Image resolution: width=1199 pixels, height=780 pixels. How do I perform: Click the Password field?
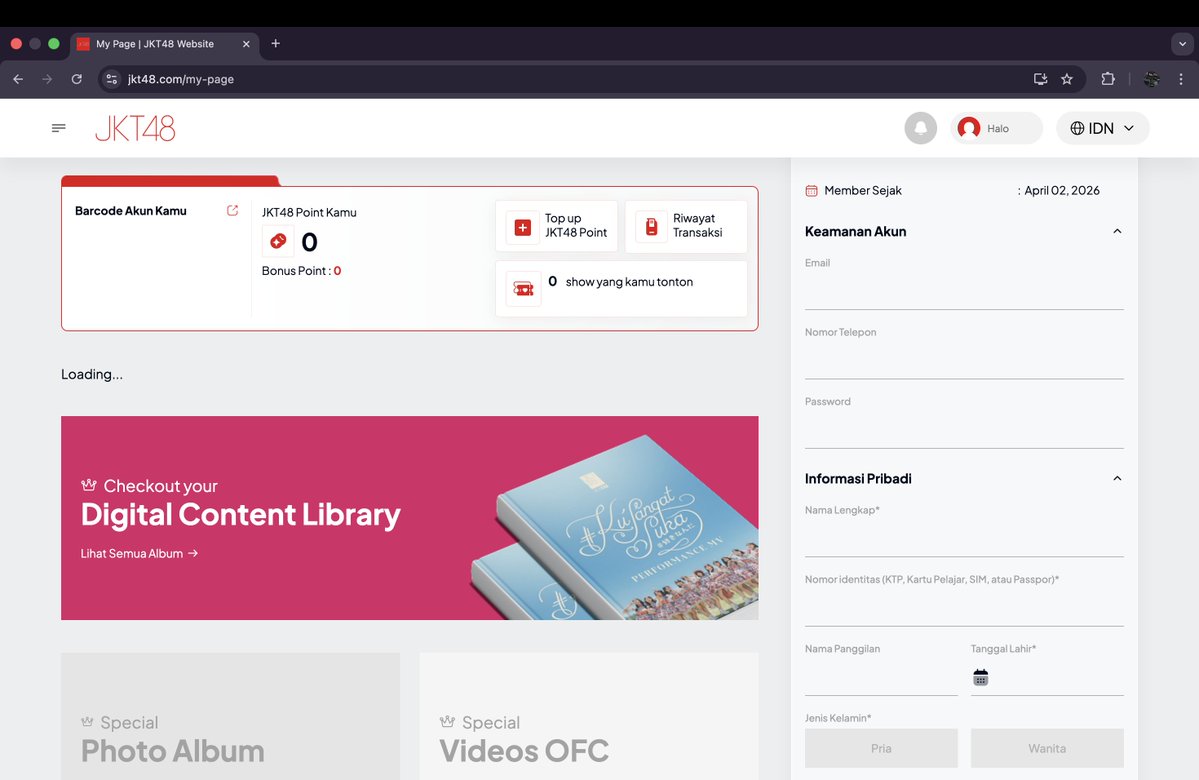(964, 430)
